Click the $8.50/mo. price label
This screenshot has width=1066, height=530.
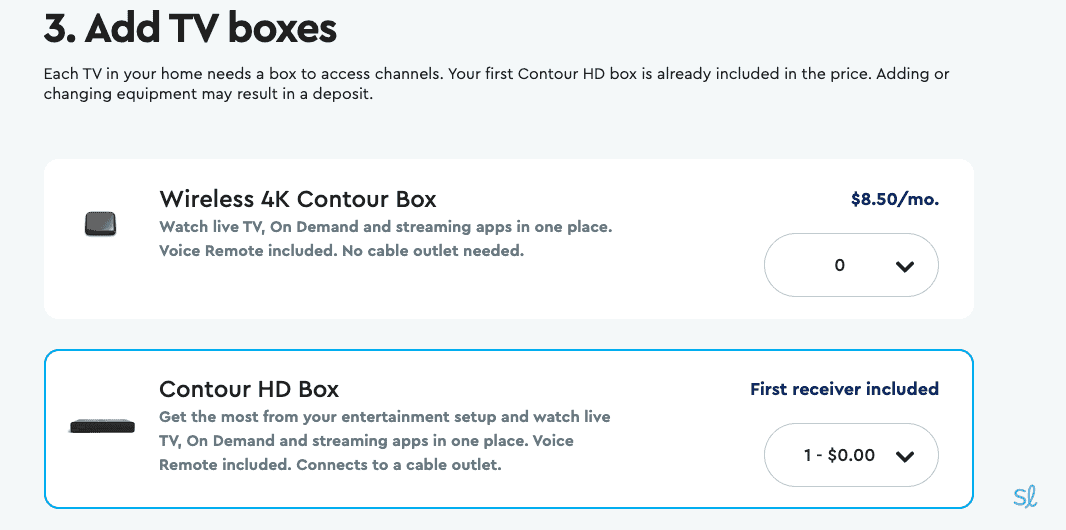(894, 199)
